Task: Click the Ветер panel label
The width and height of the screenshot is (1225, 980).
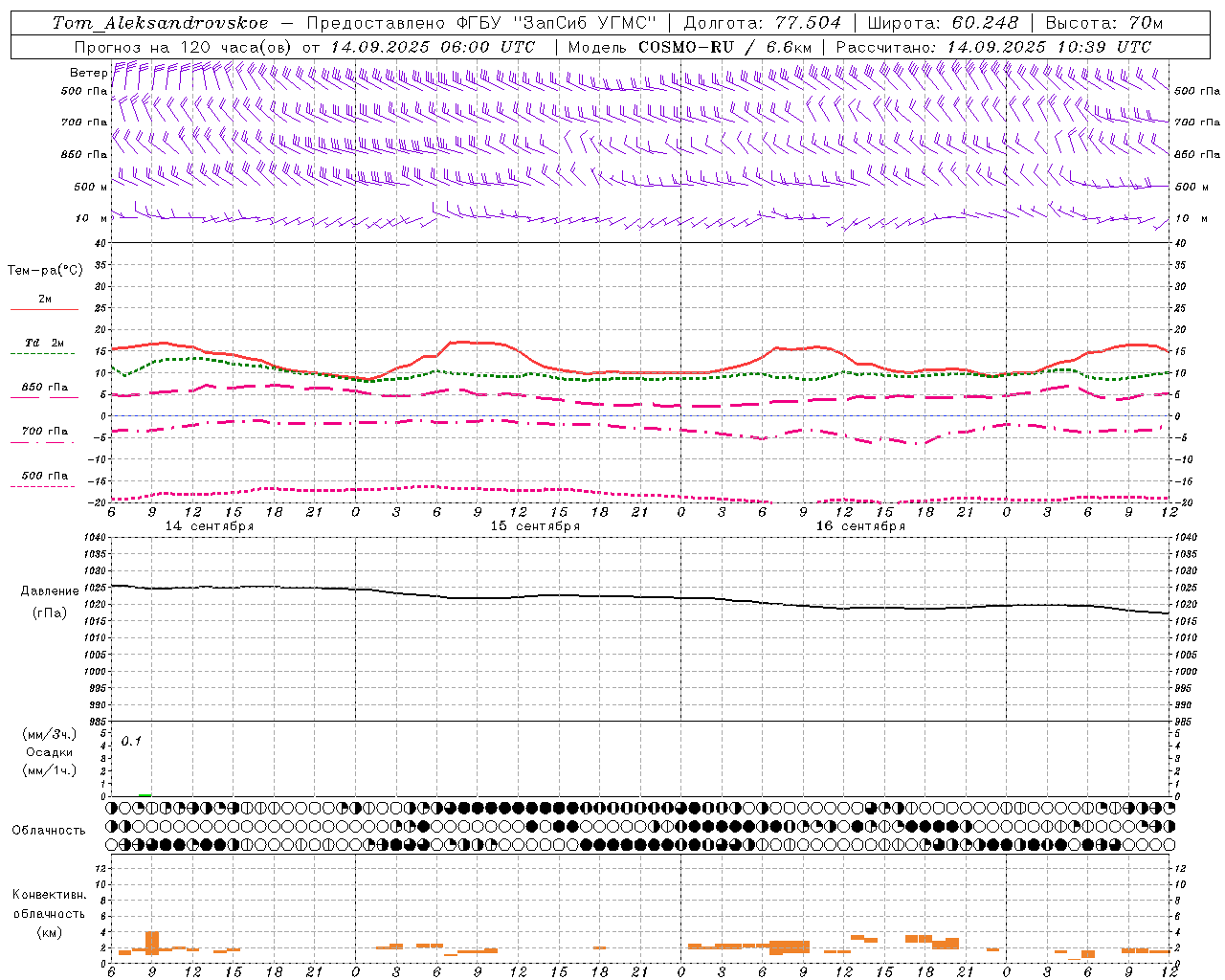Action: tap(88, 73)
